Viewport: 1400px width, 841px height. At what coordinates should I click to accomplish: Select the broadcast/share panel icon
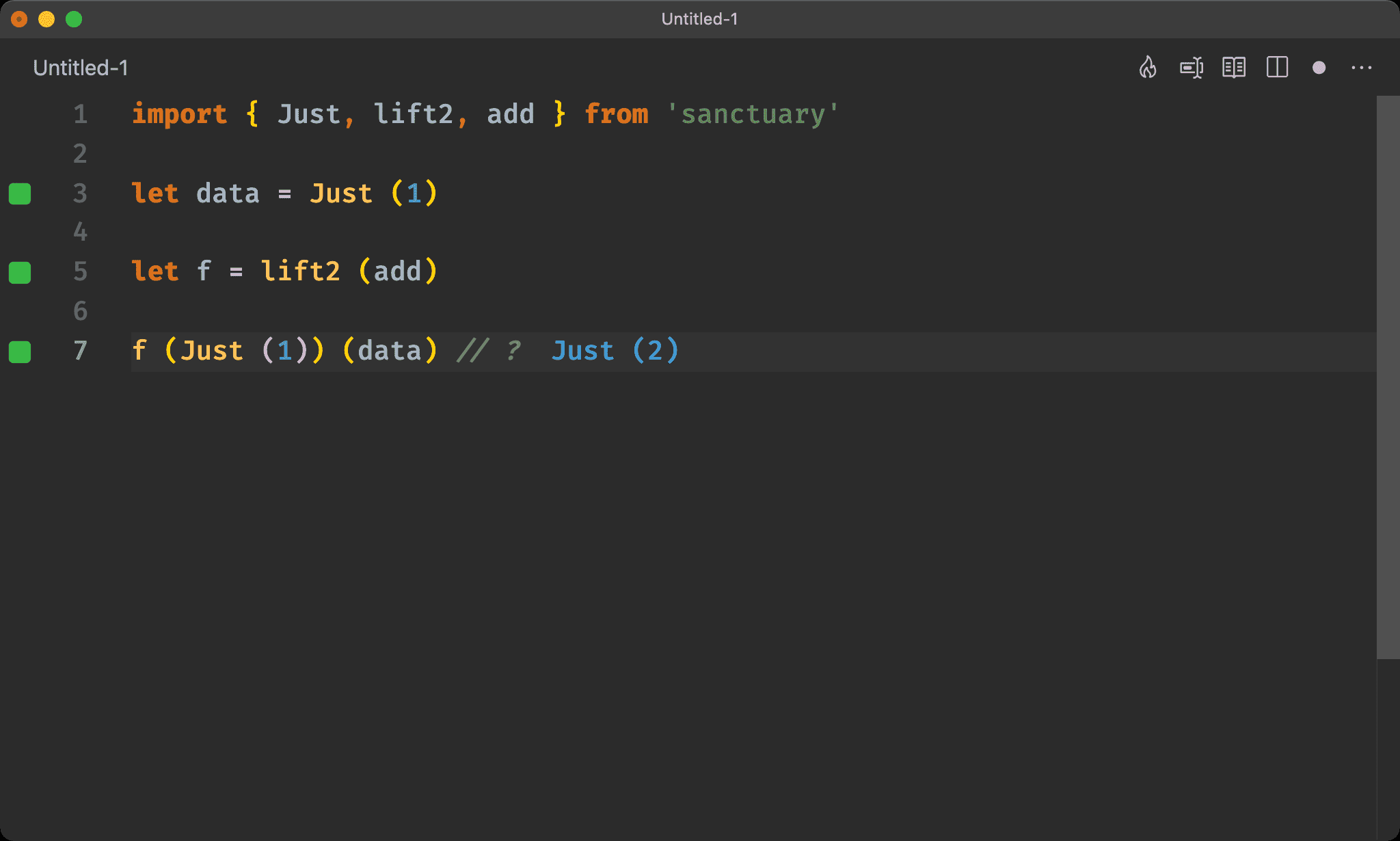click(x=1192, y=68)
